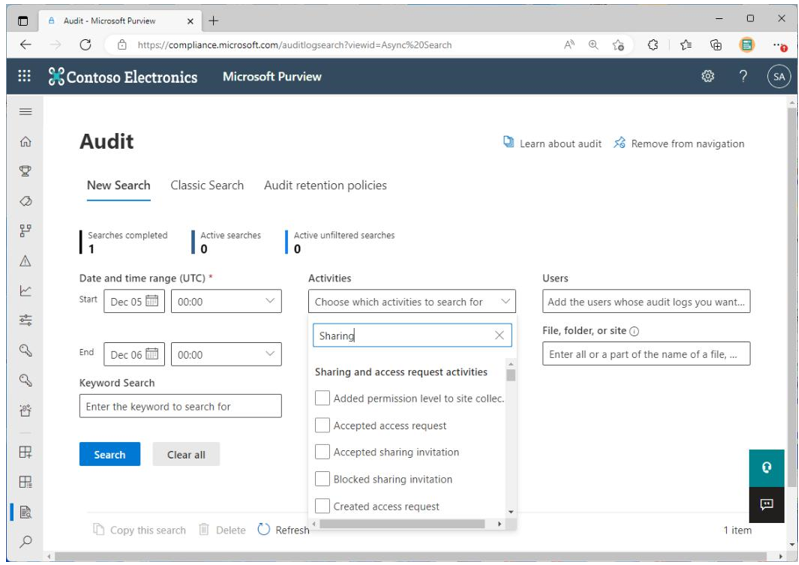
Task: Tick the Created access request checkbox
Action: click(x=322, y=506)
